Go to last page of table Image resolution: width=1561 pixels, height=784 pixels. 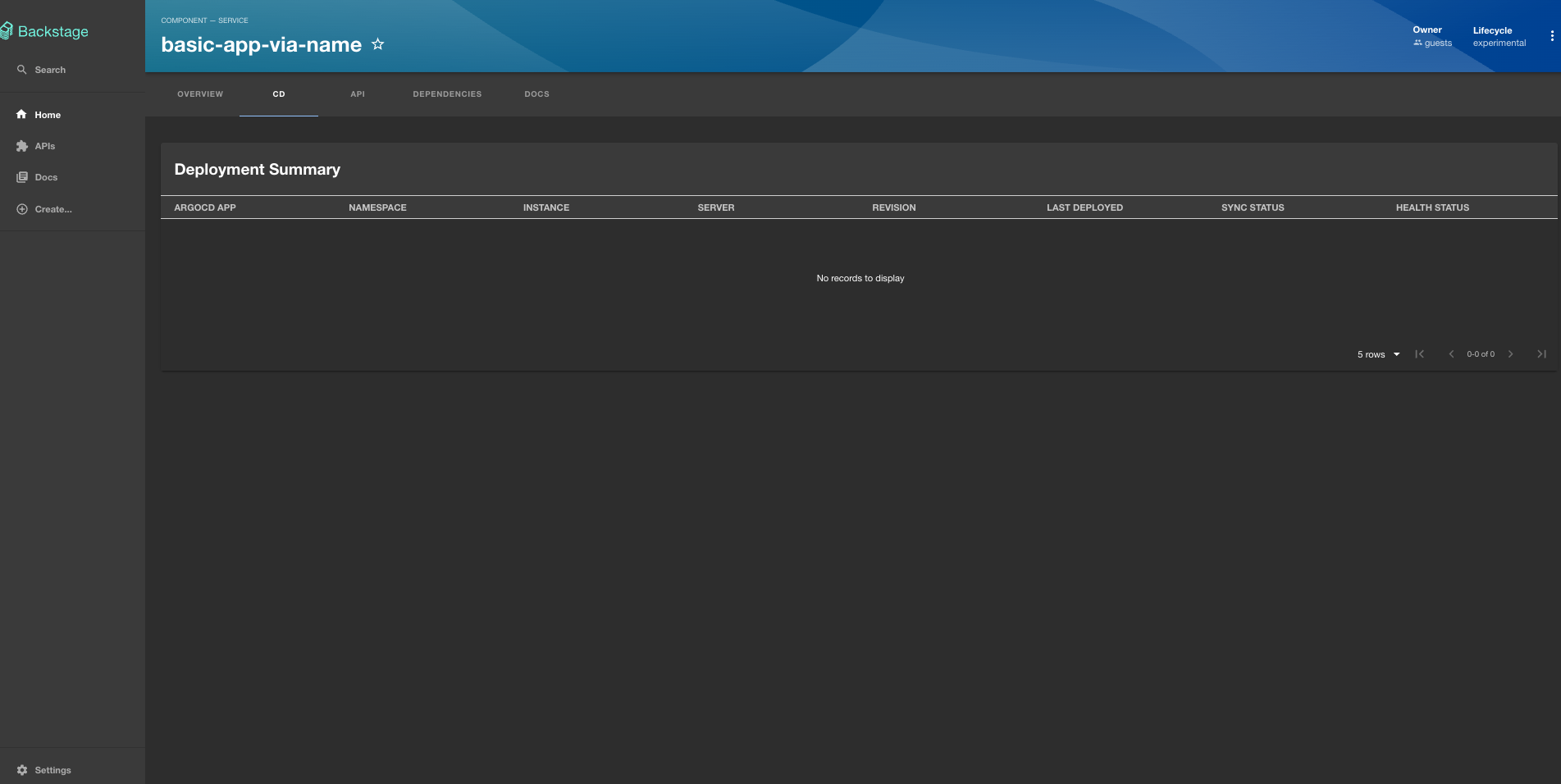[x=1541, y=354]
